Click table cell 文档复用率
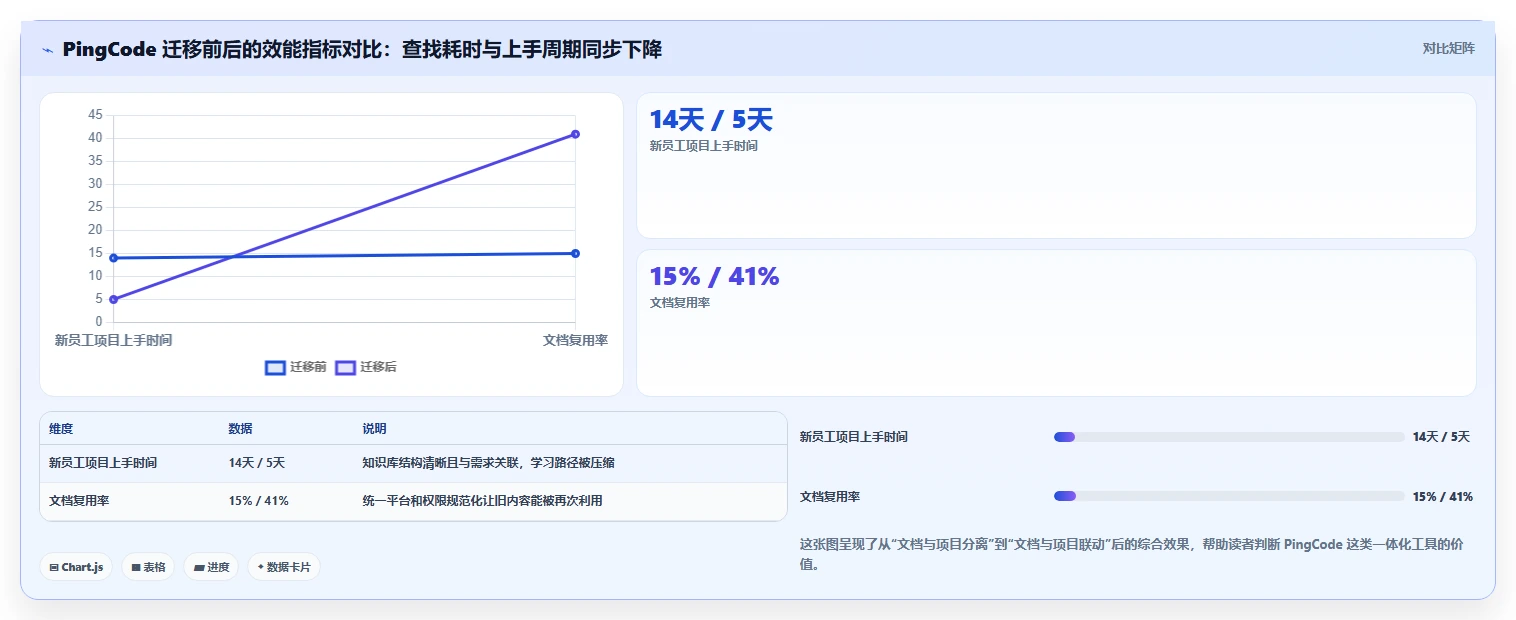Image resolution: width=1516 pixels, height=620 pixels. [79, 501]
